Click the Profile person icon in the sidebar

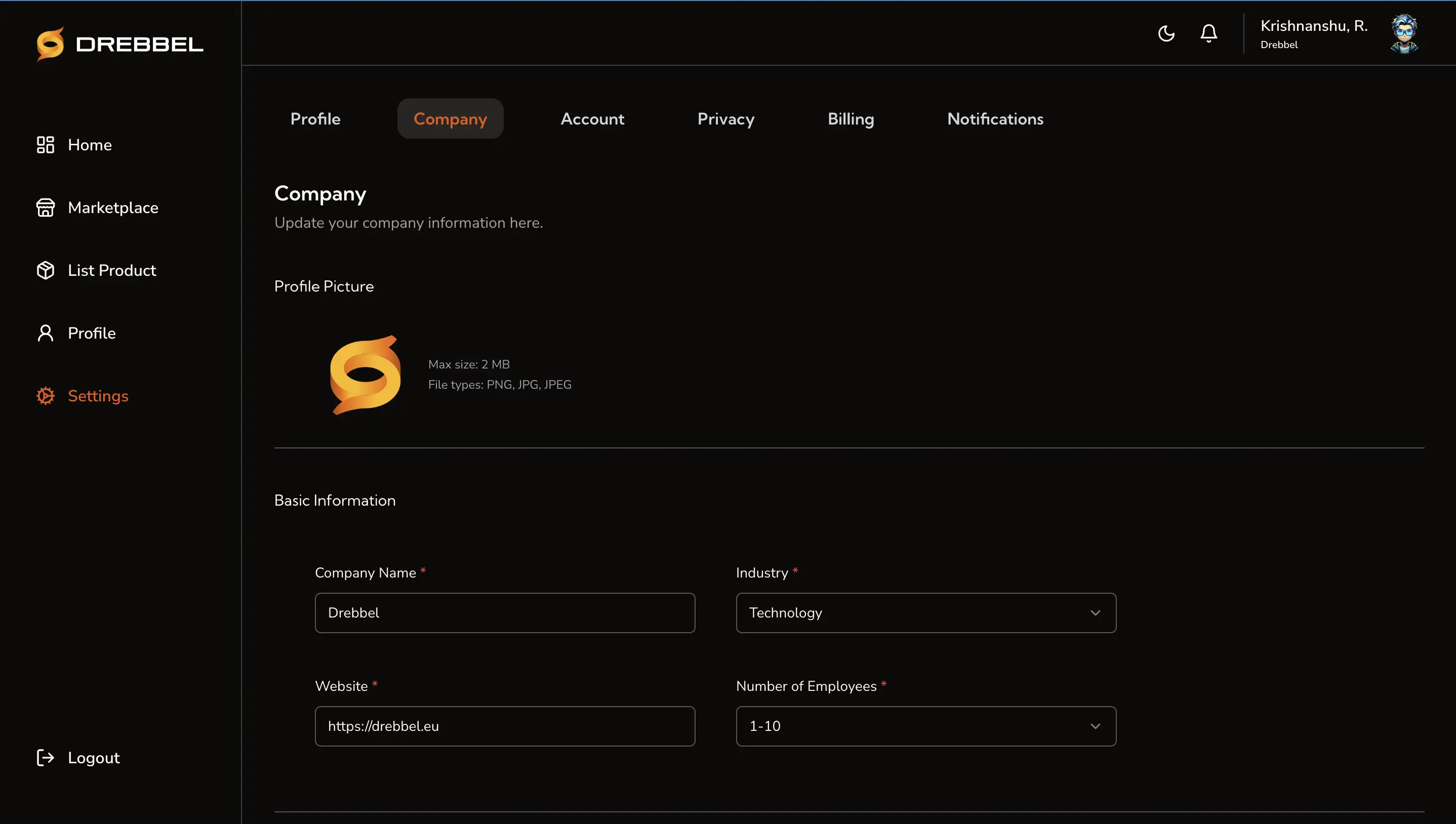coord(45,334)
